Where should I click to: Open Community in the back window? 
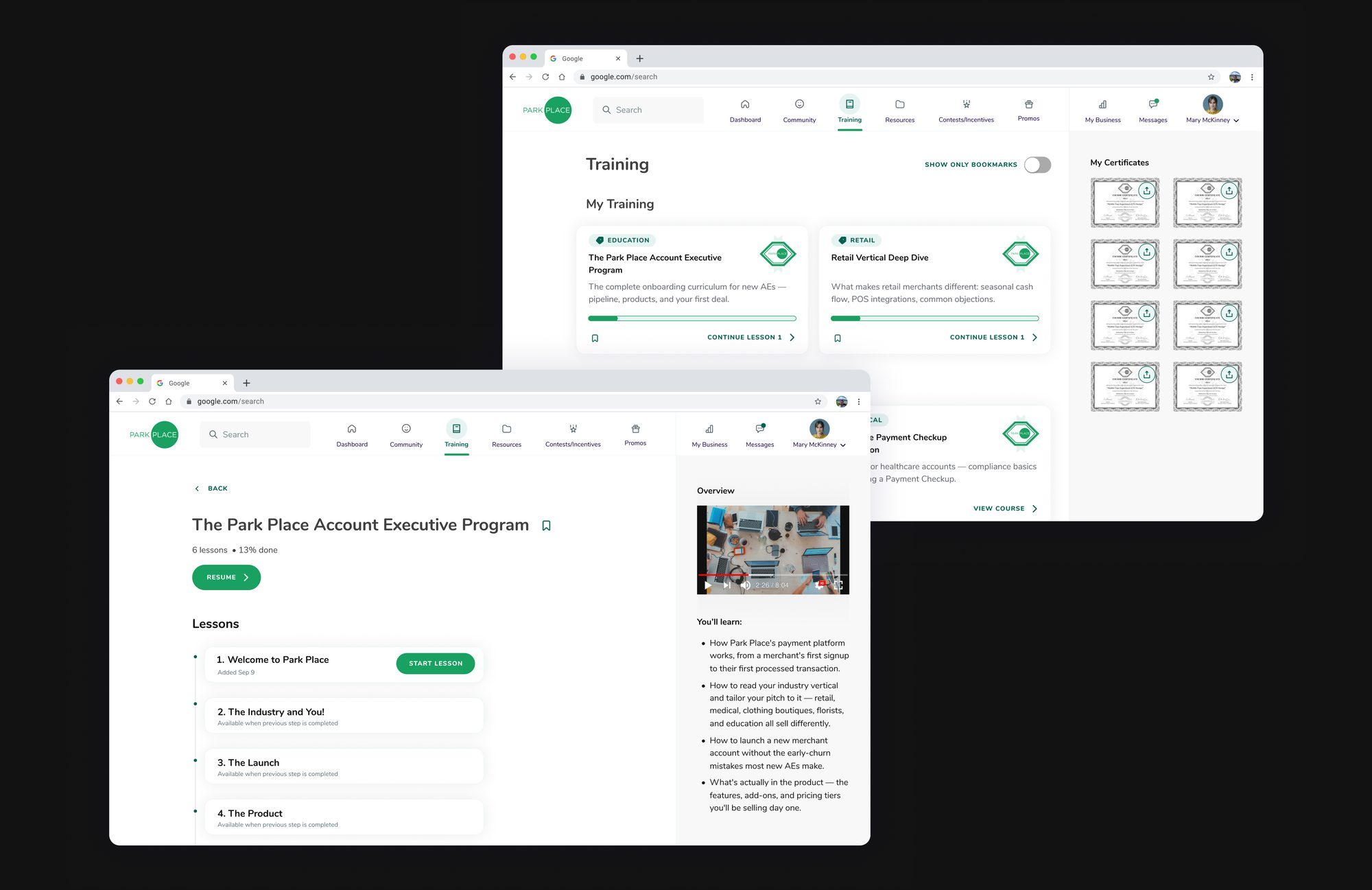click(799, 110)
